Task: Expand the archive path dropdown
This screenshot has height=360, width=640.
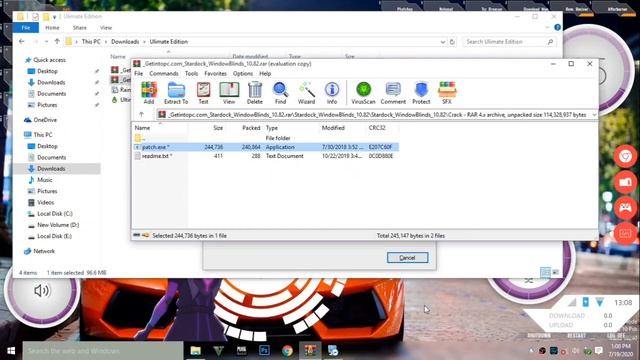Action: tap(594, 115)
